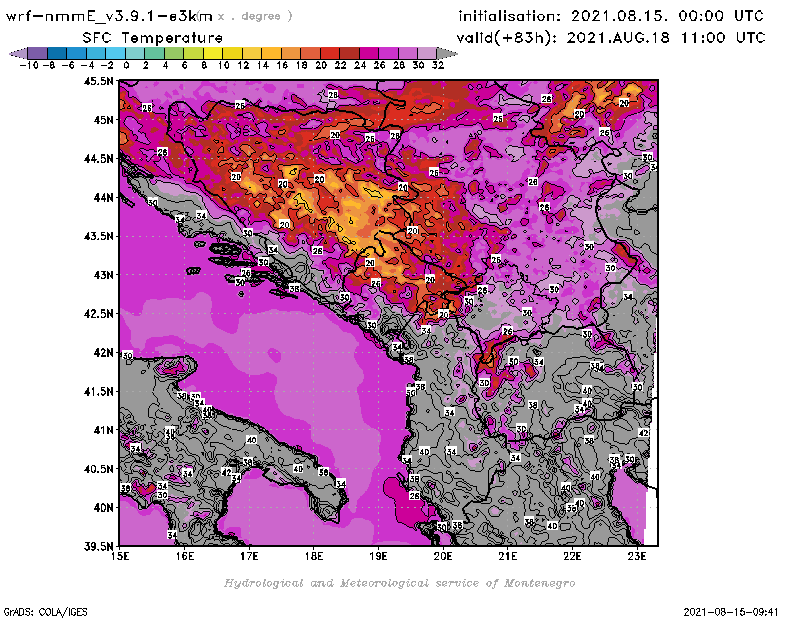The image size is (800, 618).
Task: Click the 20E longitude axis label
Action: point(443,556)
